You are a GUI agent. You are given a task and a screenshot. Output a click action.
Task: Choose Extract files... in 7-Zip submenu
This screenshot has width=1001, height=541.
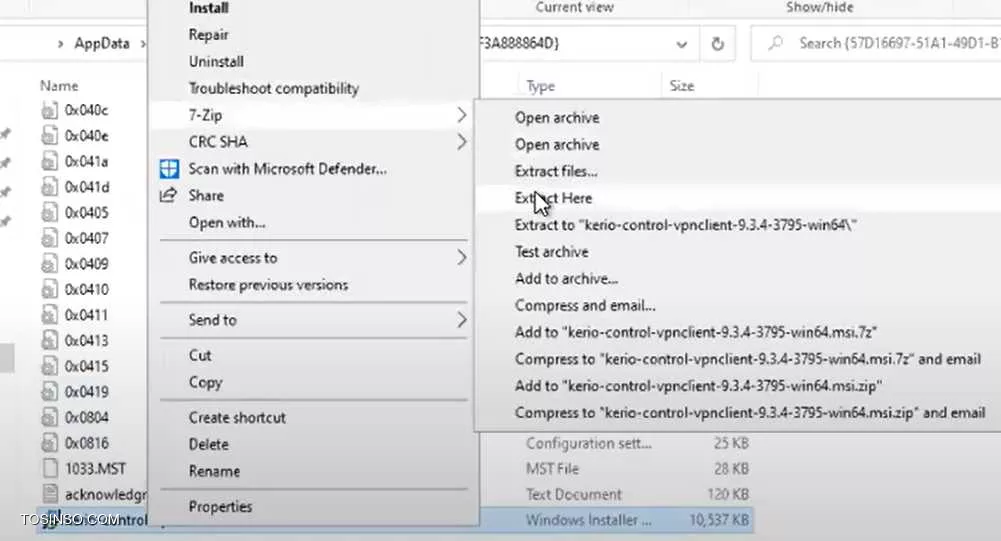(x=556, y=171)
